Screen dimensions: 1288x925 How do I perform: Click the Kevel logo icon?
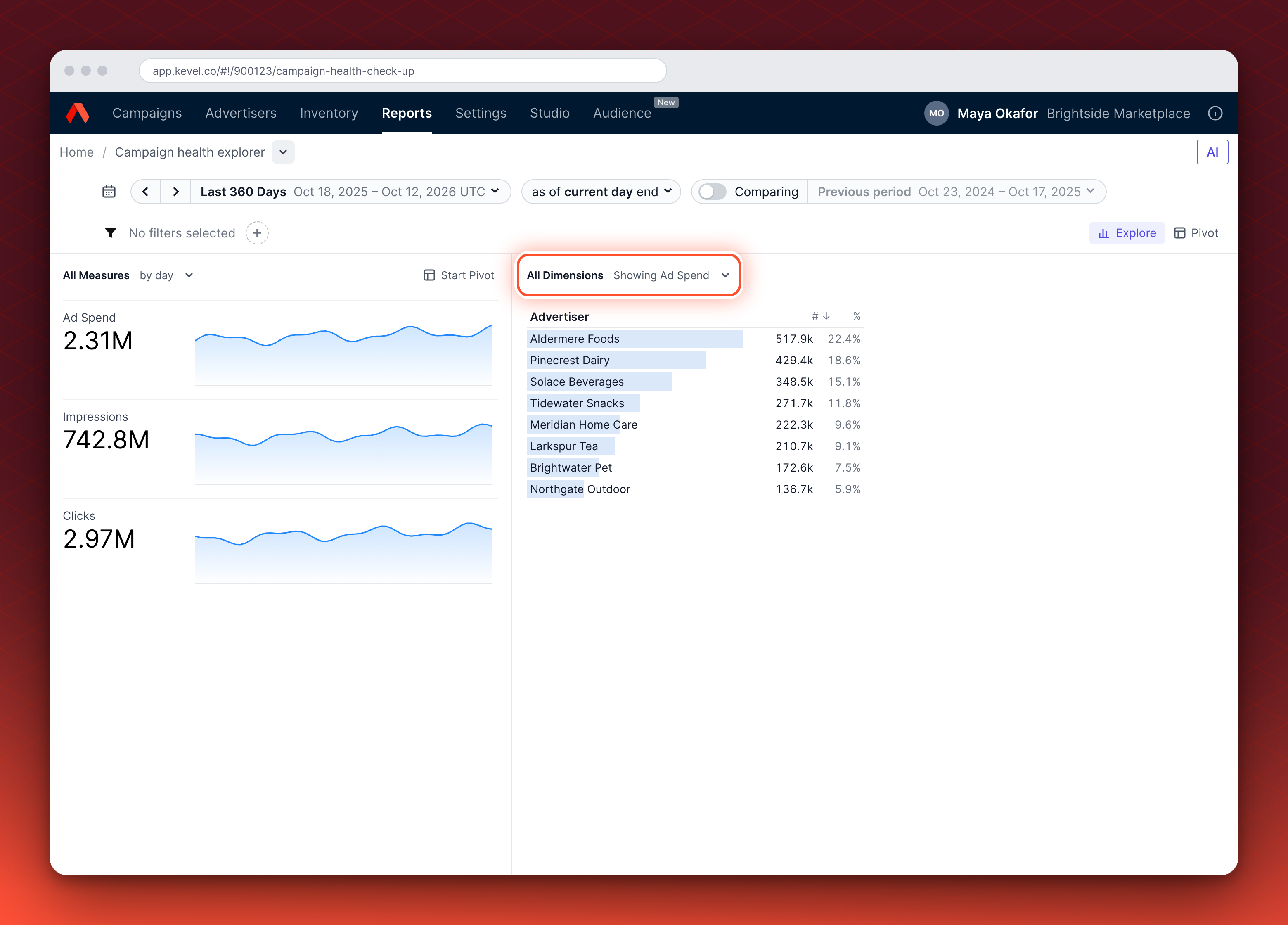(x=77, y=113)
